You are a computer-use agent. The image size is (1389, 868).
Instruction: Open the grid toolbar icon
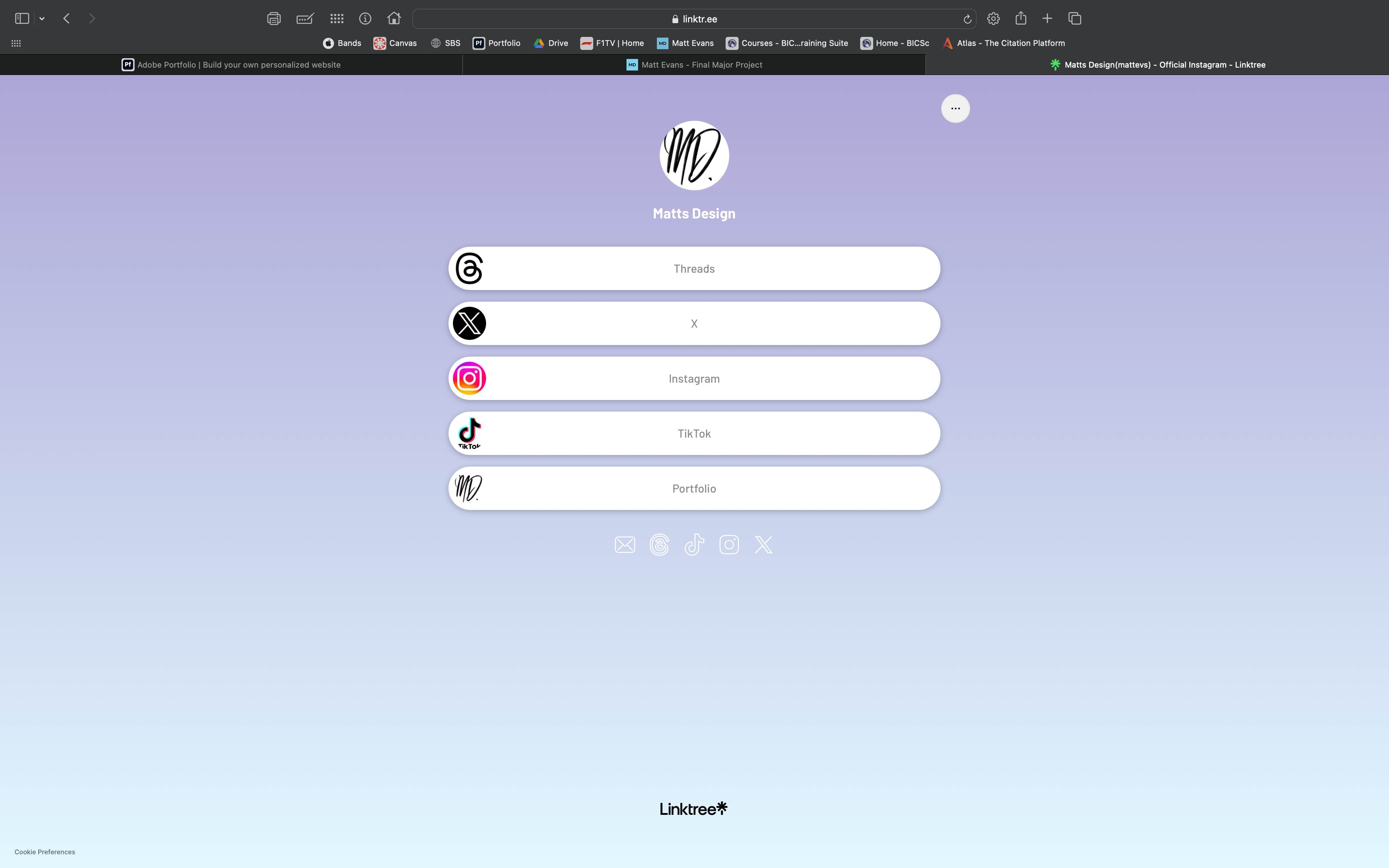[337, 19]
